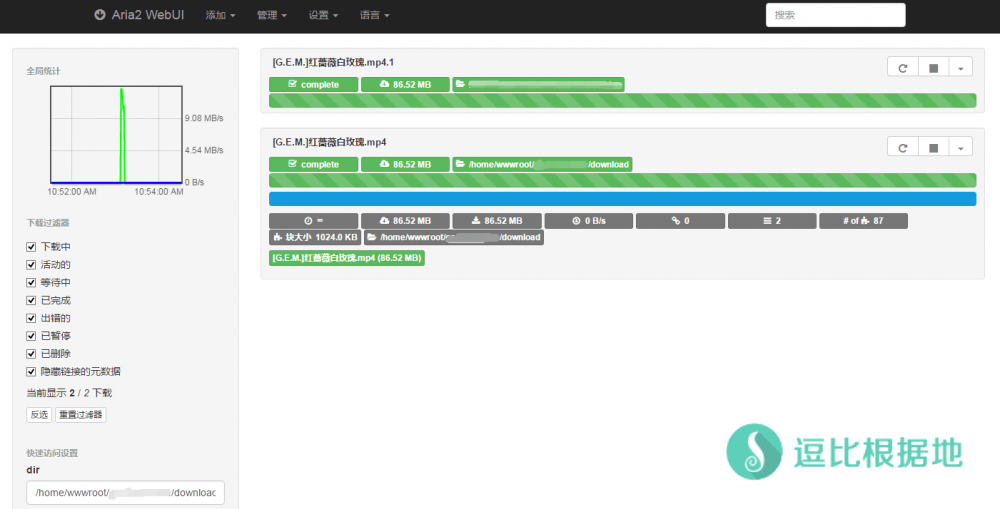Restart the second 红蔷薇白玫瑰.mp4 download
This screenshot has width=1000, height=509.
coord(902,147)
